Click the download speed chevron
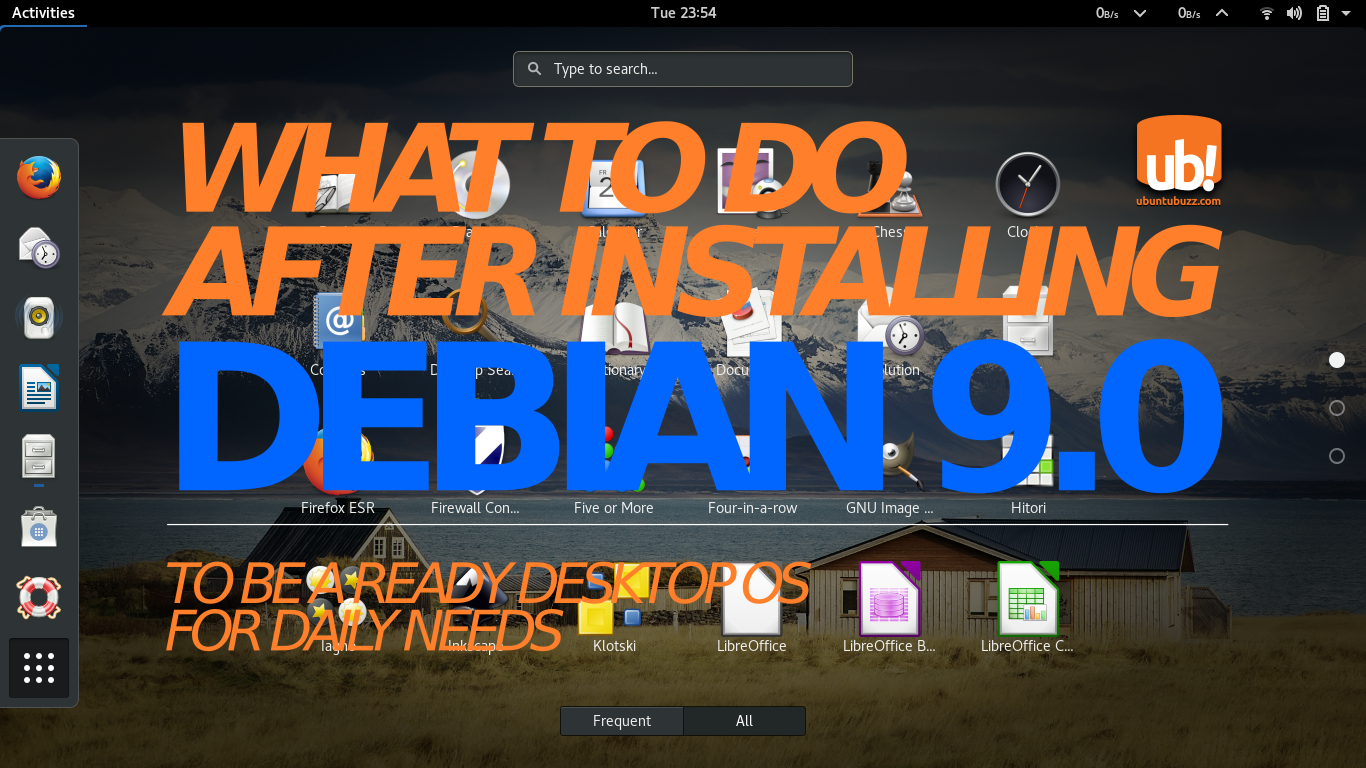Screen dimensions: 1366x768 point(1140,13)
